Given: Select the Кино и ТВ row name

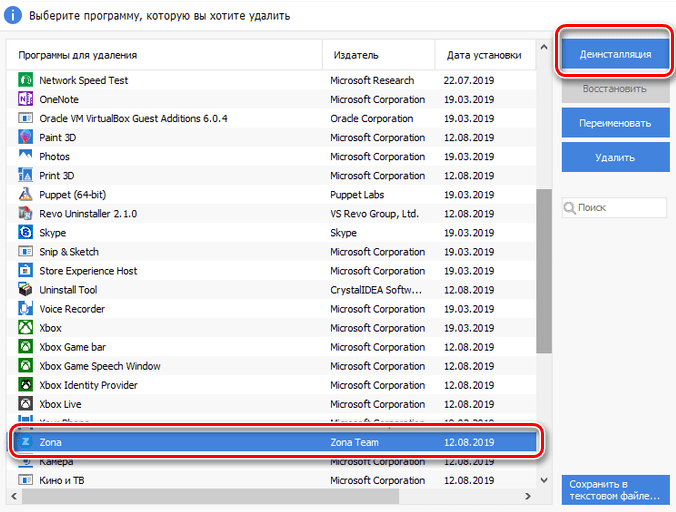Looking at the screenshot, I should click(x=62, y=480).
